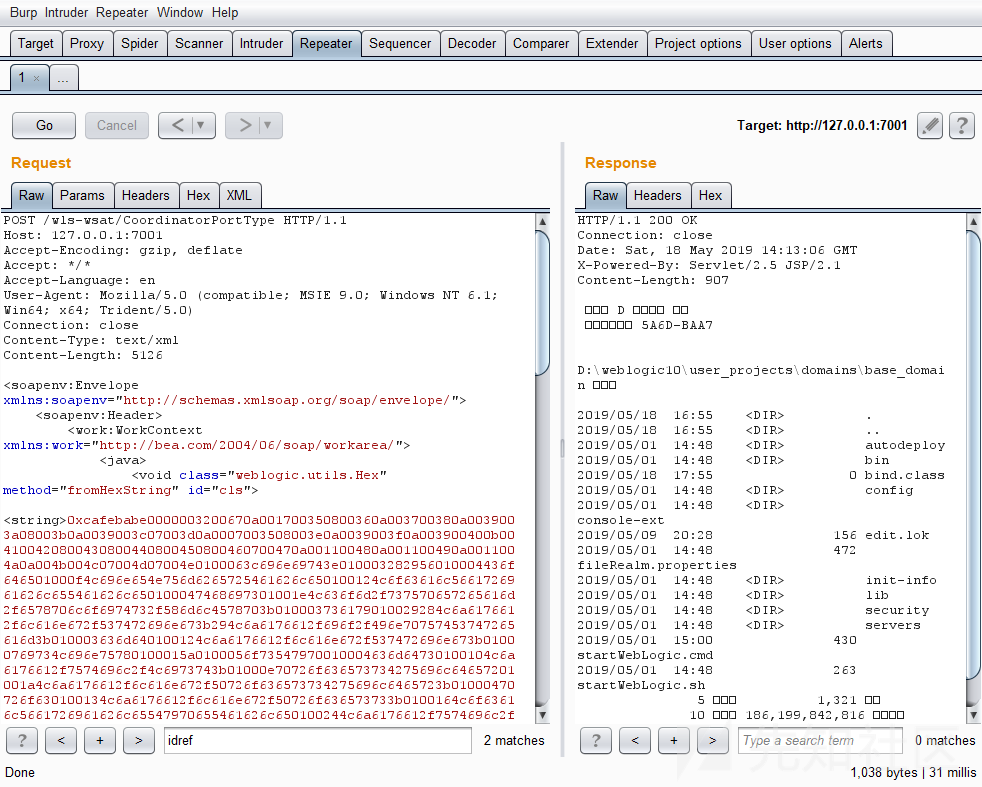Viewport: 982px width, 787px height.
Task: Click the request pane scrollbar up arrow
Action: click(542, 221)
